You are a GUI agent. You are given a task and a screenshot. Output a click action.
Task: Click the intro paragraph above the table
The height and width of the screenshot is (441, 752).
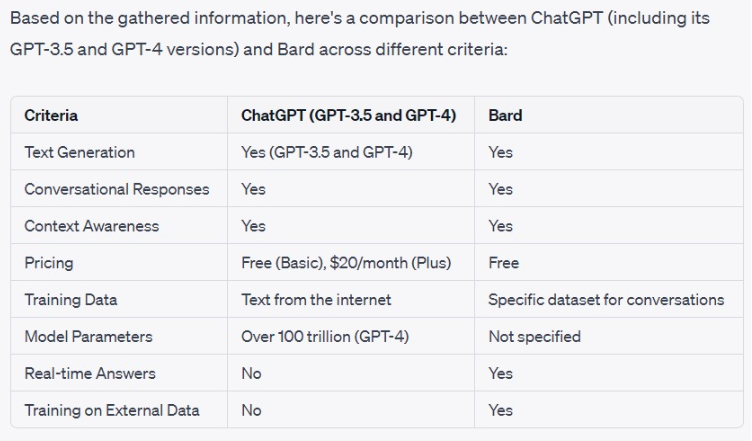(360, 34)
